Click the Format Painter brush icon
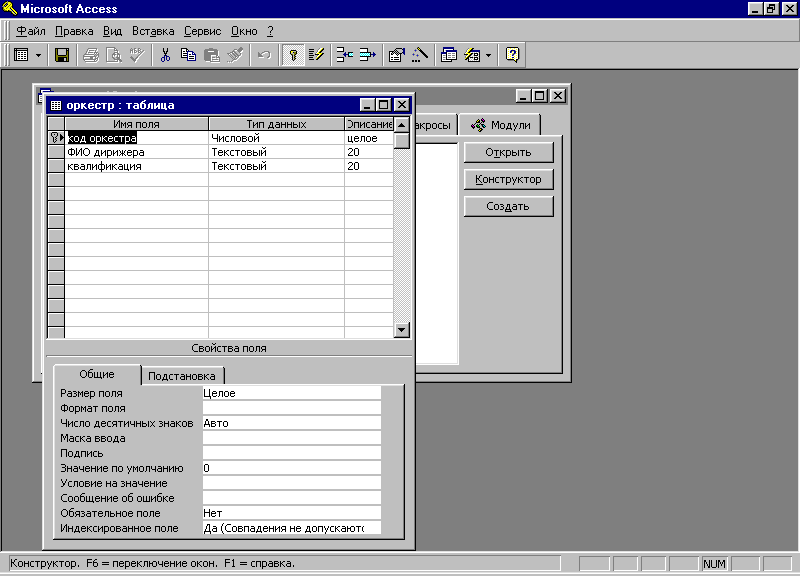The height and width of the screenshot is (576, 800). click(235, 55)
